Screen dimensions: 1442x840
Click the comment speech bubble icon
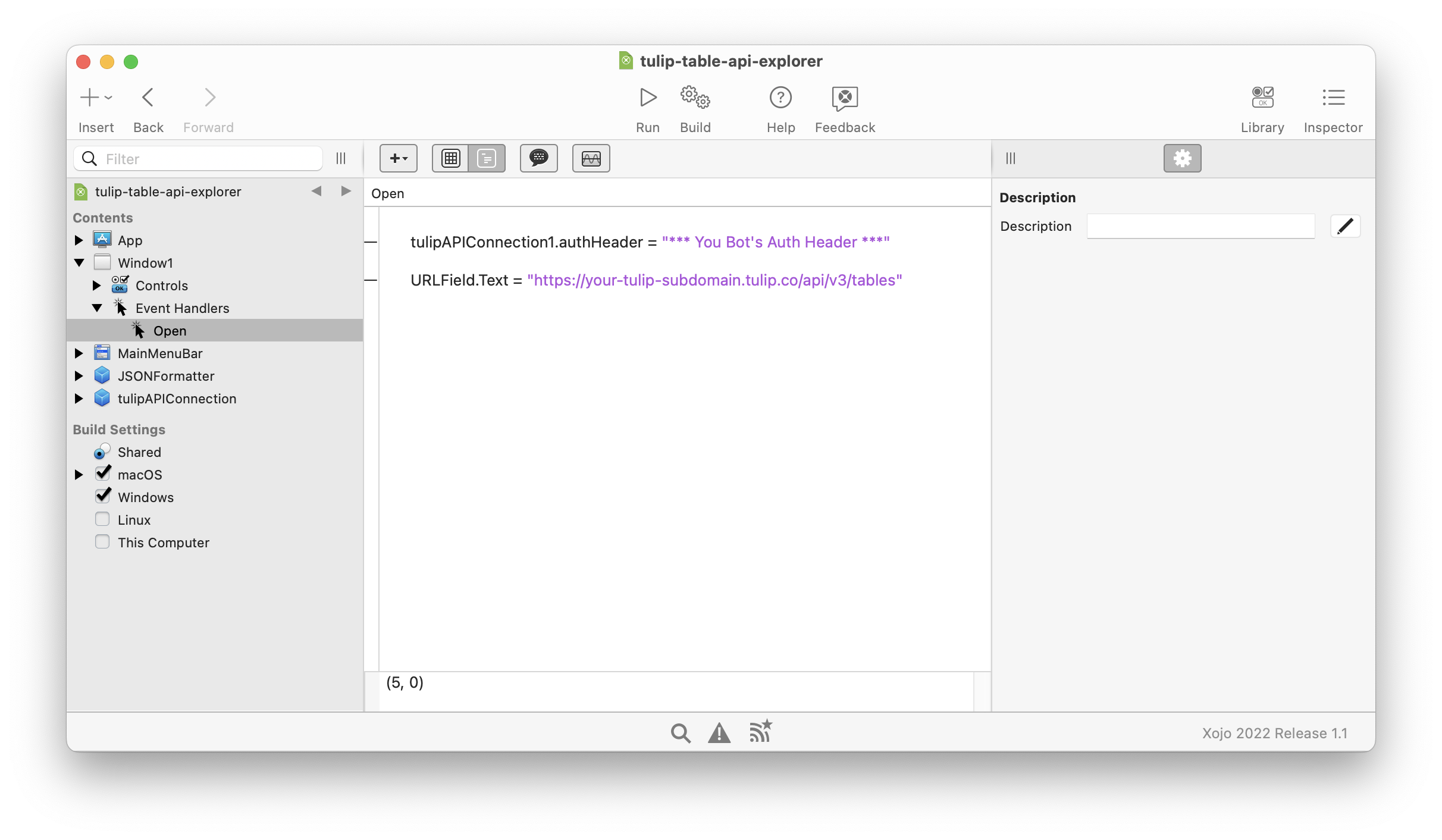click(x=539, y=158)
